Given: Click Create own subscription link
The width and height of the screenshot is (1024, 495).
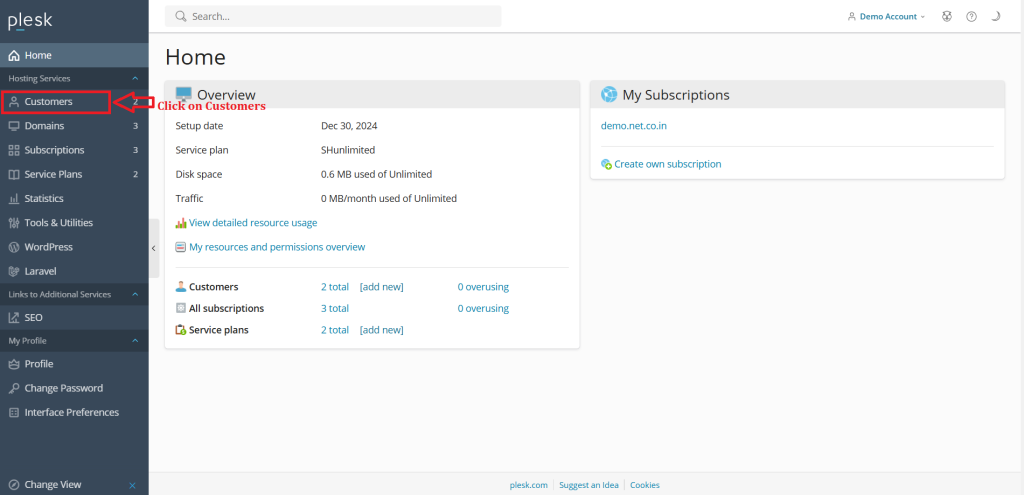Looking at the screenshot, I should tap(667, 164).
